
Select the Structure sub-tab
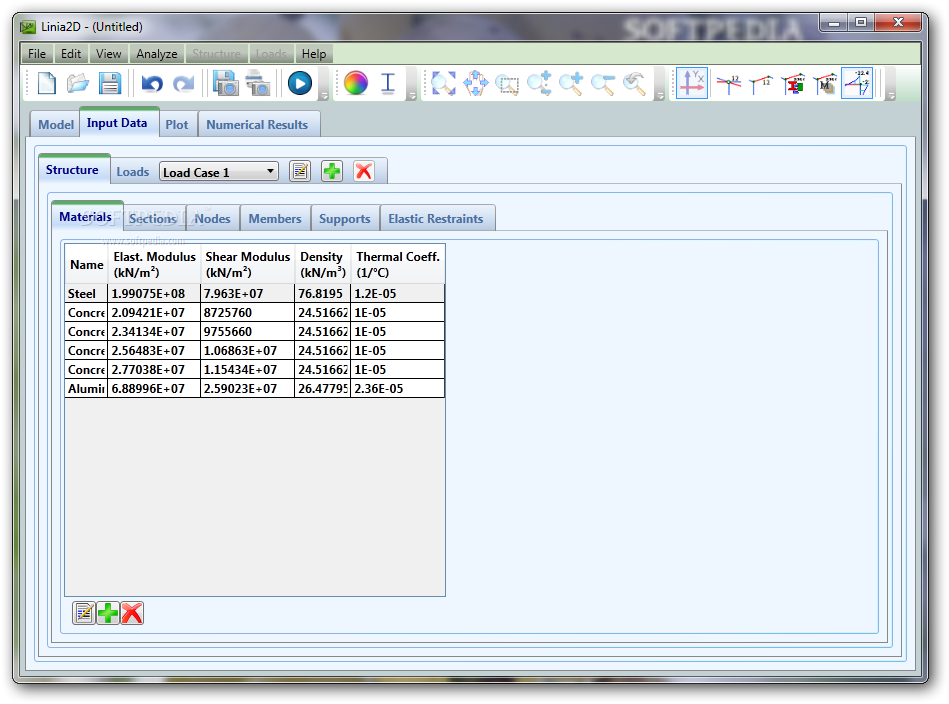[72, 170]
